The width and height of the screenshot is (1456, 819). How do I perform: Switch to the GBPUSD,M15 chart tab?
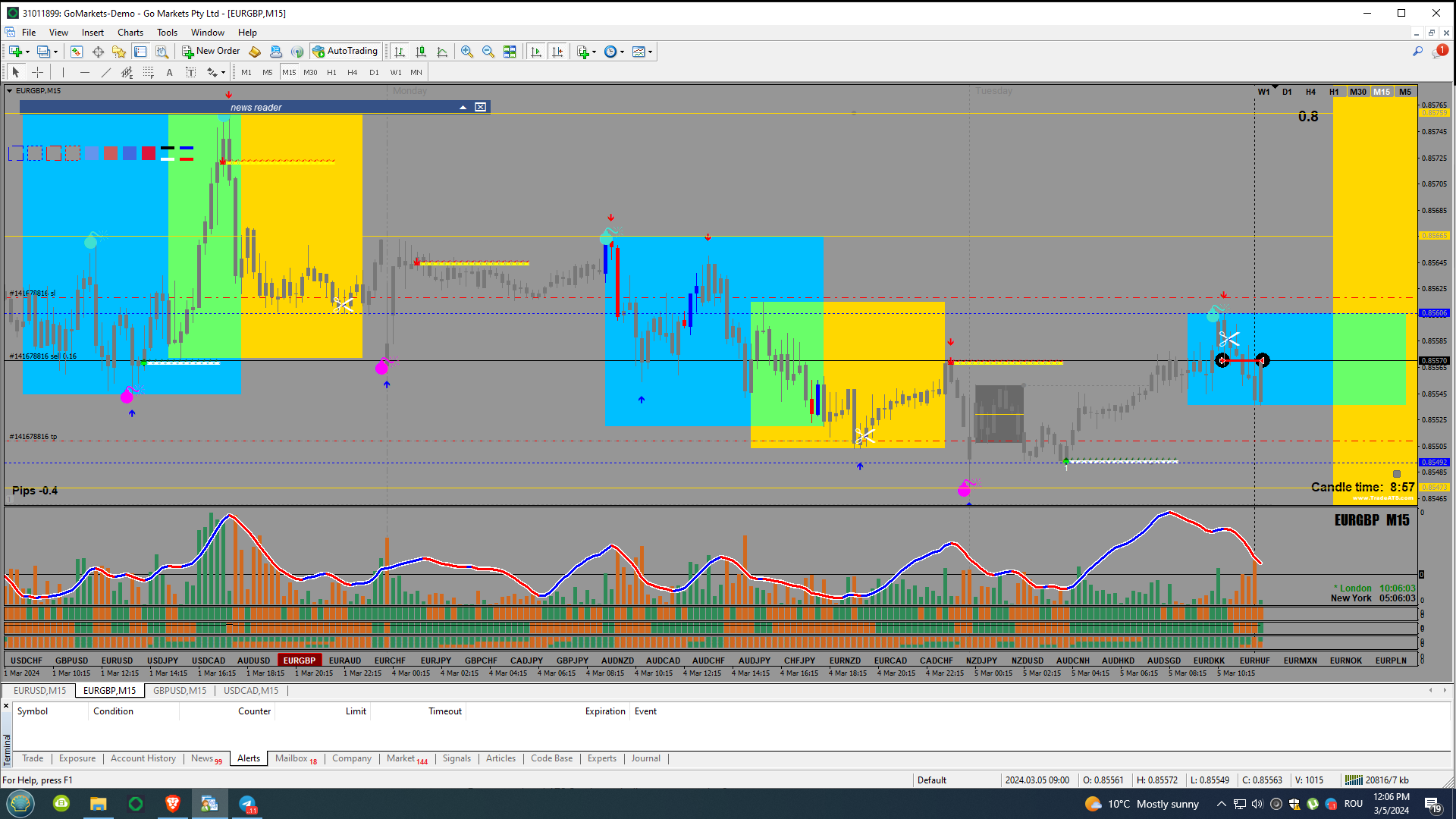179,691
